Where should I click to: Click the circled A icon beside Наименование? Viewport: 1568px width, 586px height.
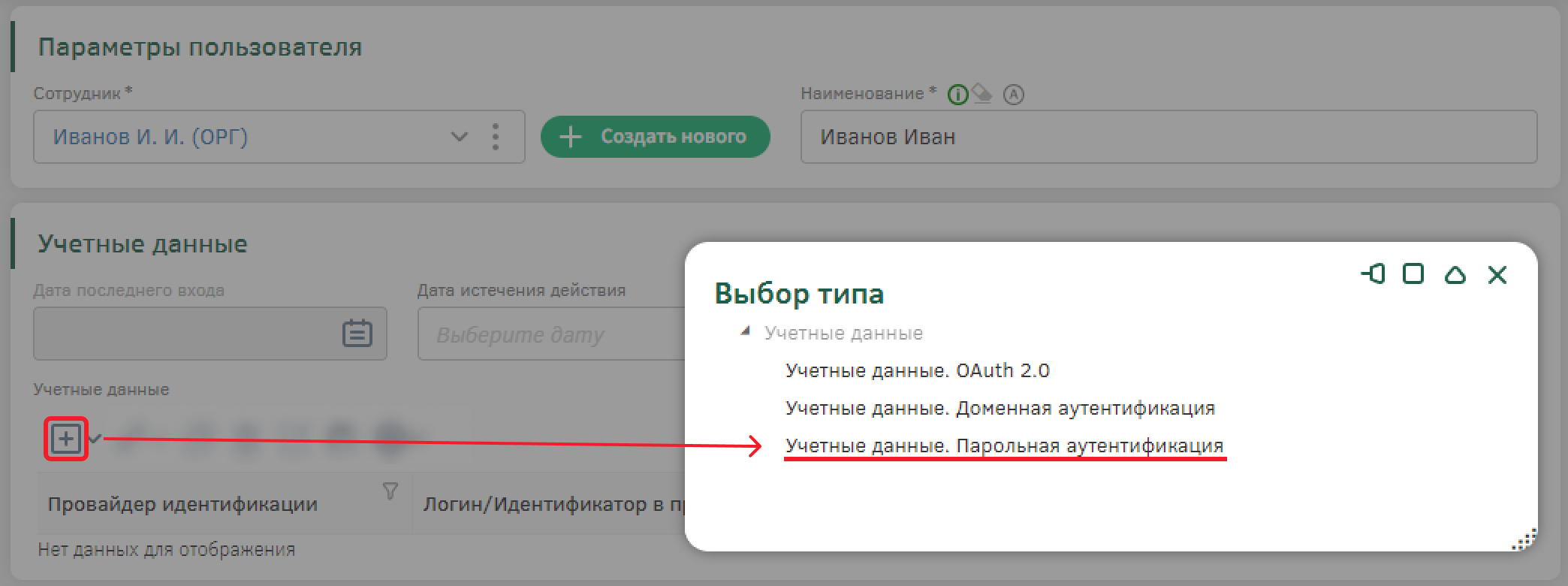click(1014, 95)
